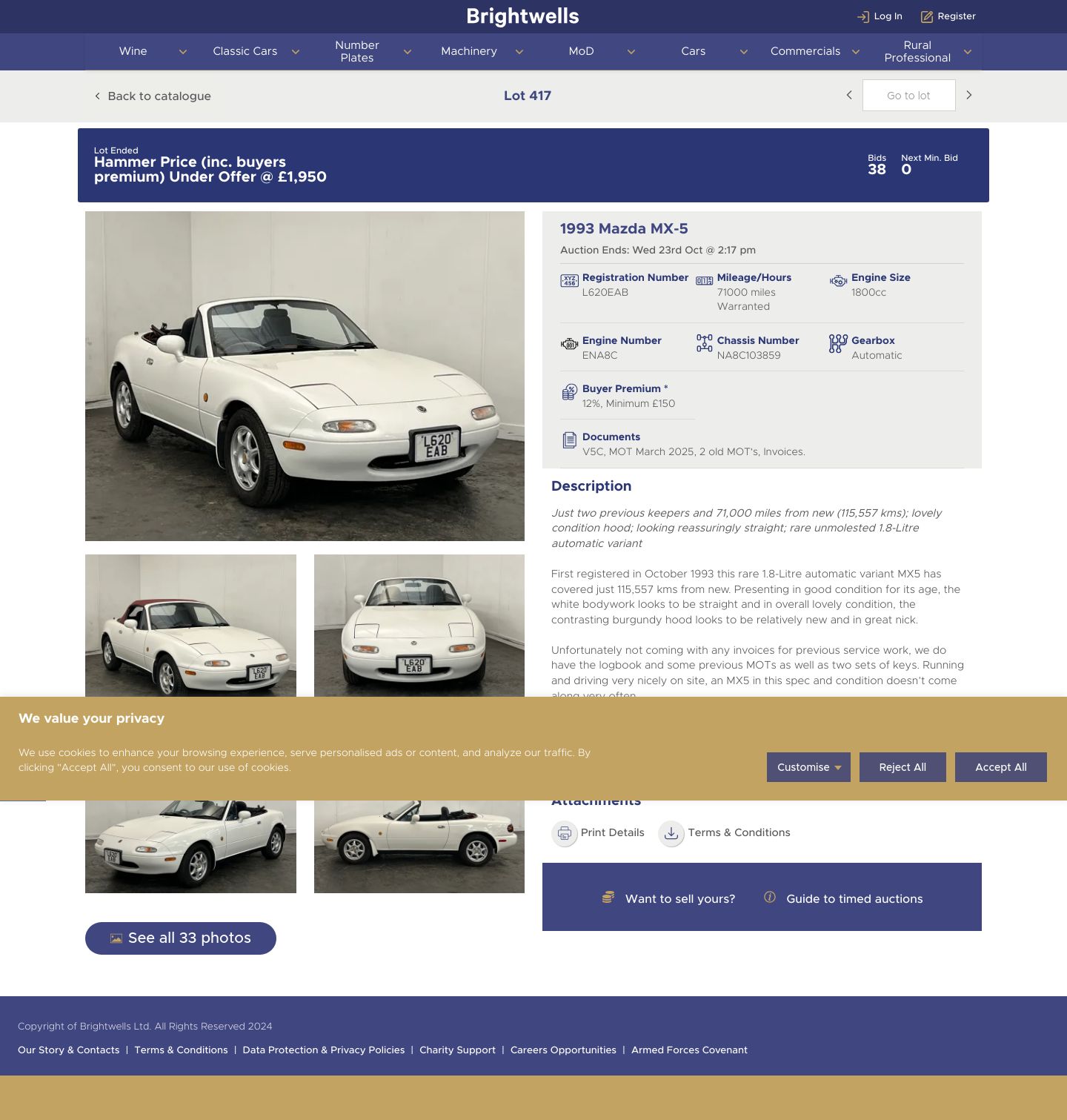Open the Cars menu item
This screenshot has height=1120, width=1067.
pyautogui.click(x=694, y=51)
